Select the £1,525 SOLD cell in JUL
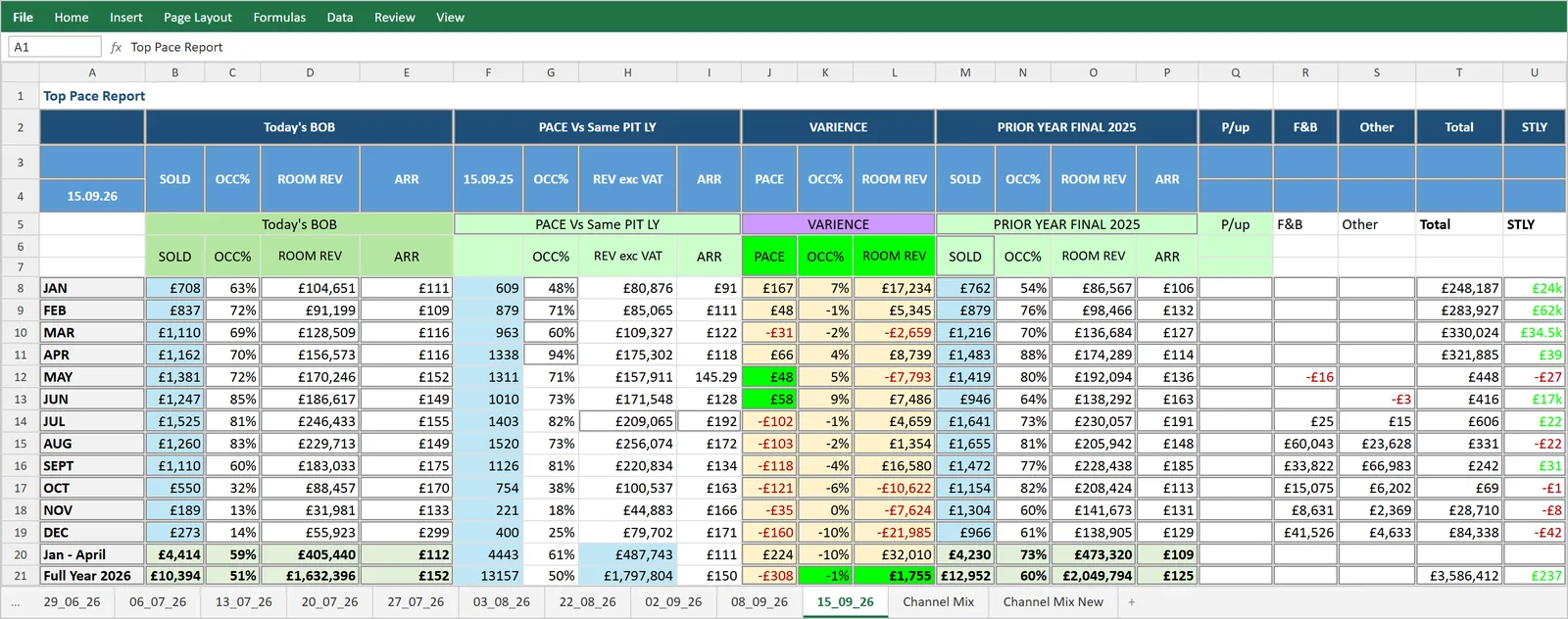The height and width of the screenshot is (619, 1568). coord(174,421)
